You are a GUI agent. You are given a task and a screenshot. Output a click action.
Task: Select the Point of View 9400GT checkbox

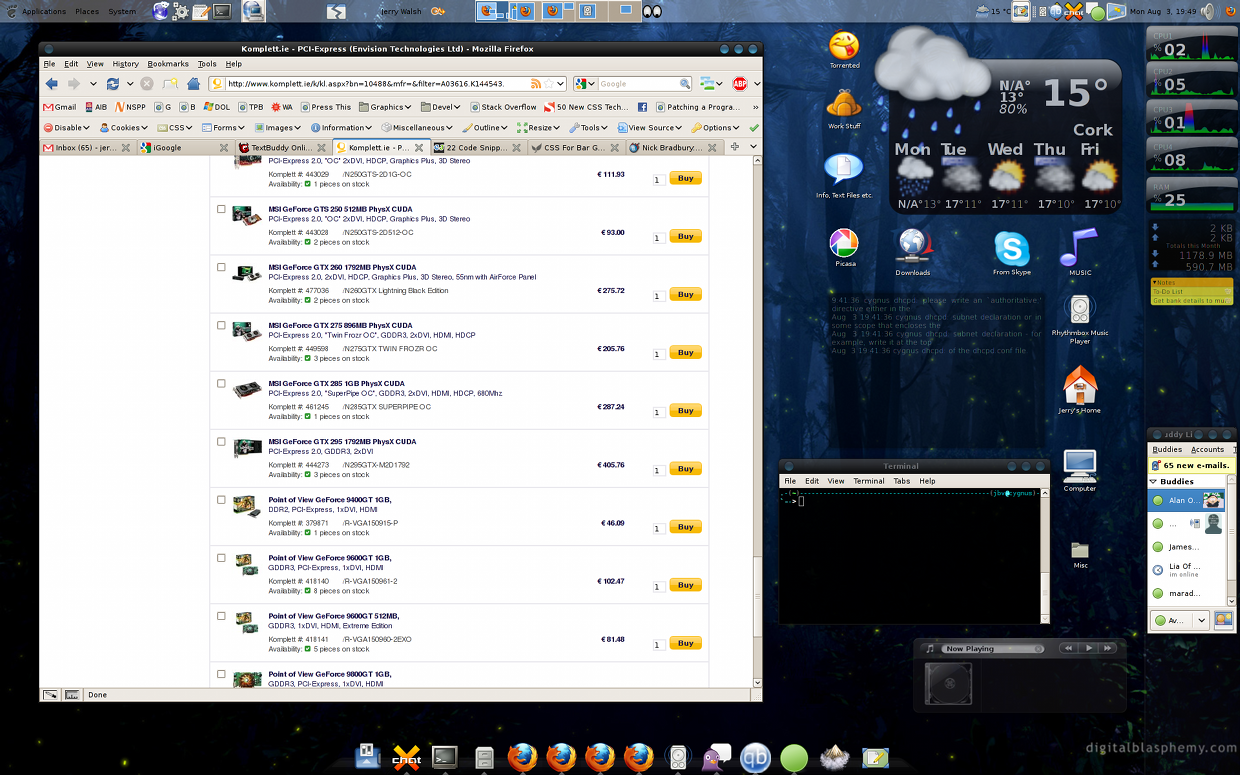[221, 499]
